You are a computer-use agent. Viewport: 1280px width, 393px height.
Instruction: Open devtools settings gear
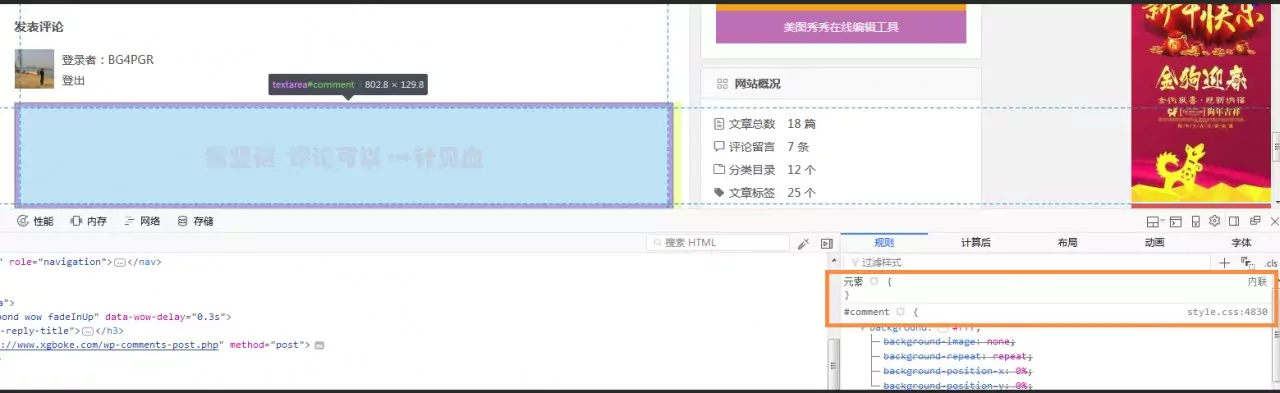[x=1214, y=221]
